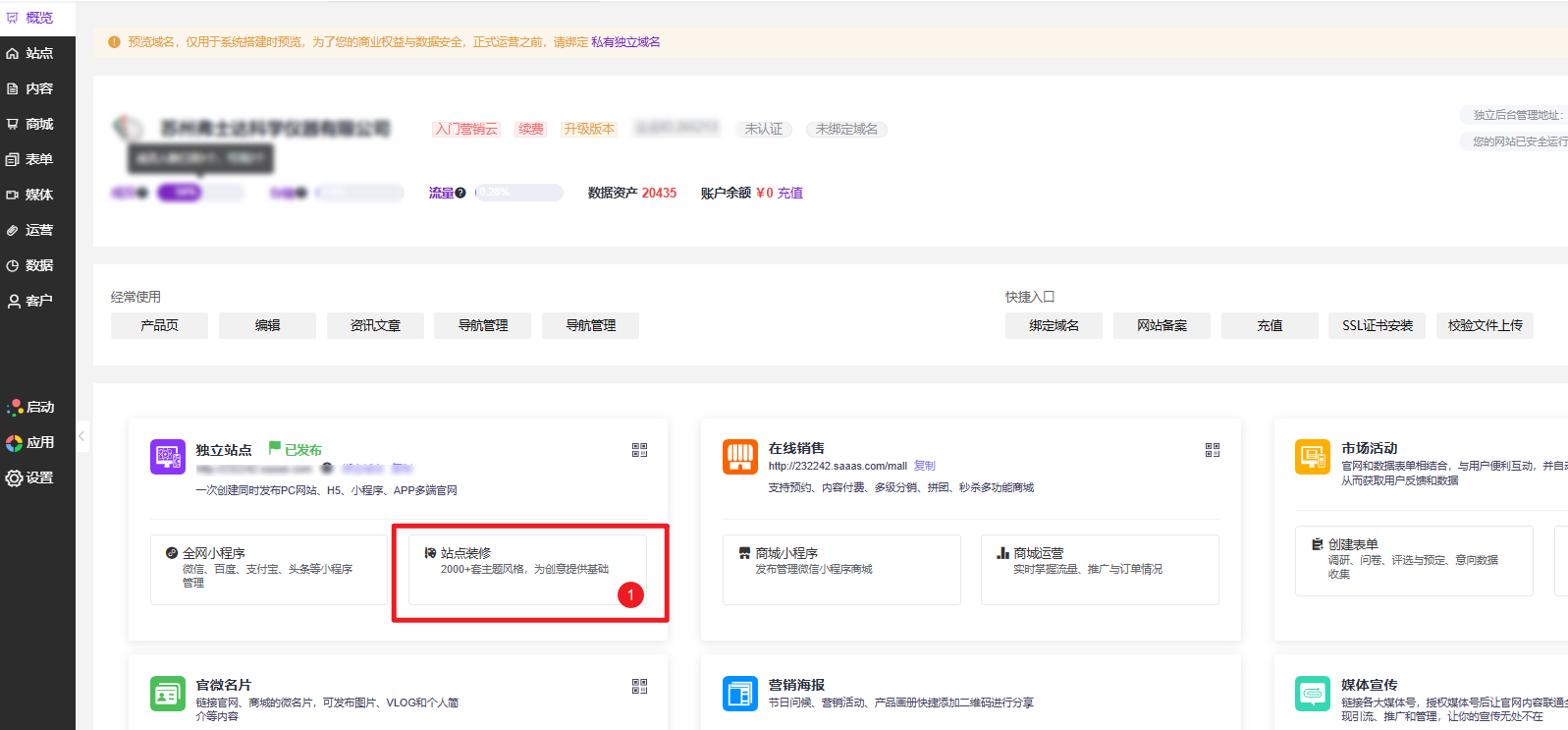This screenshot has width=1568, height=730.
Task: Open QR code for 独立站点 card
Action: click(639, 450)
